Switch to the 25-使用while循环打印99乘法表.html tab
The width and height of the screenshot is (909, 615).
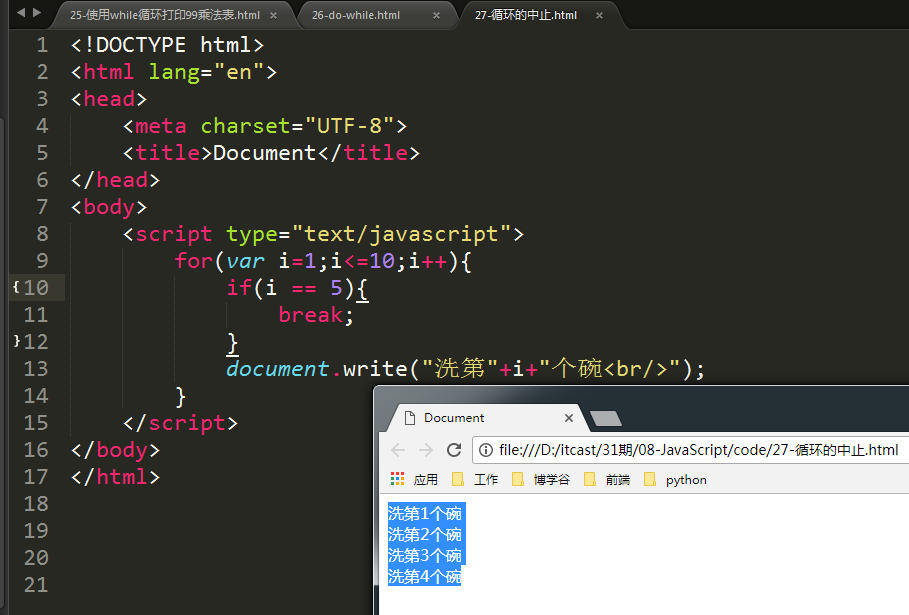(x=164, y=15)
